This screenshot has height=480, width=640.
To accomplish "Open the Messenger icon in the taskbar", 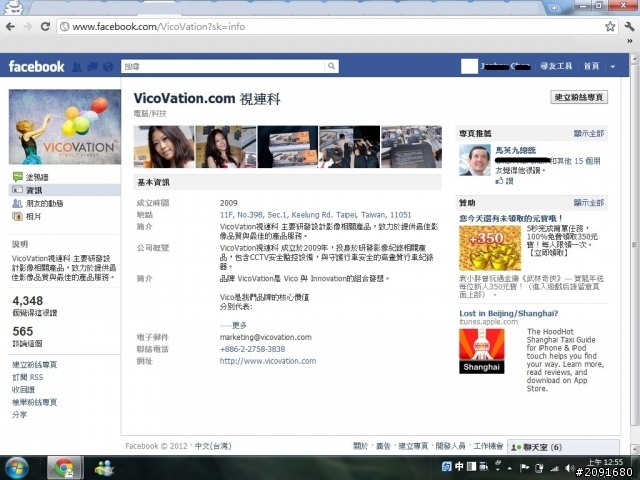I will point(104,468).
